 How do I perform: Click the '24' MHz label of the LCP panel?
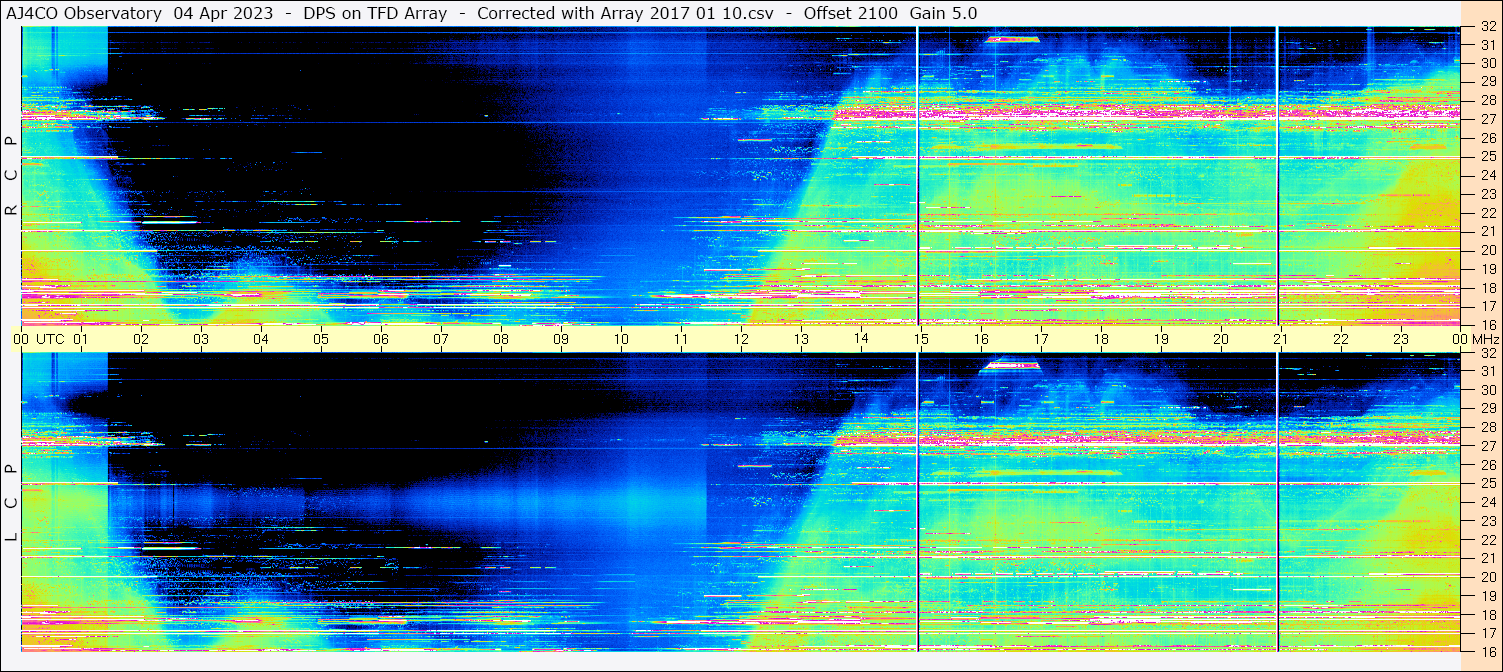[1488, 502]
